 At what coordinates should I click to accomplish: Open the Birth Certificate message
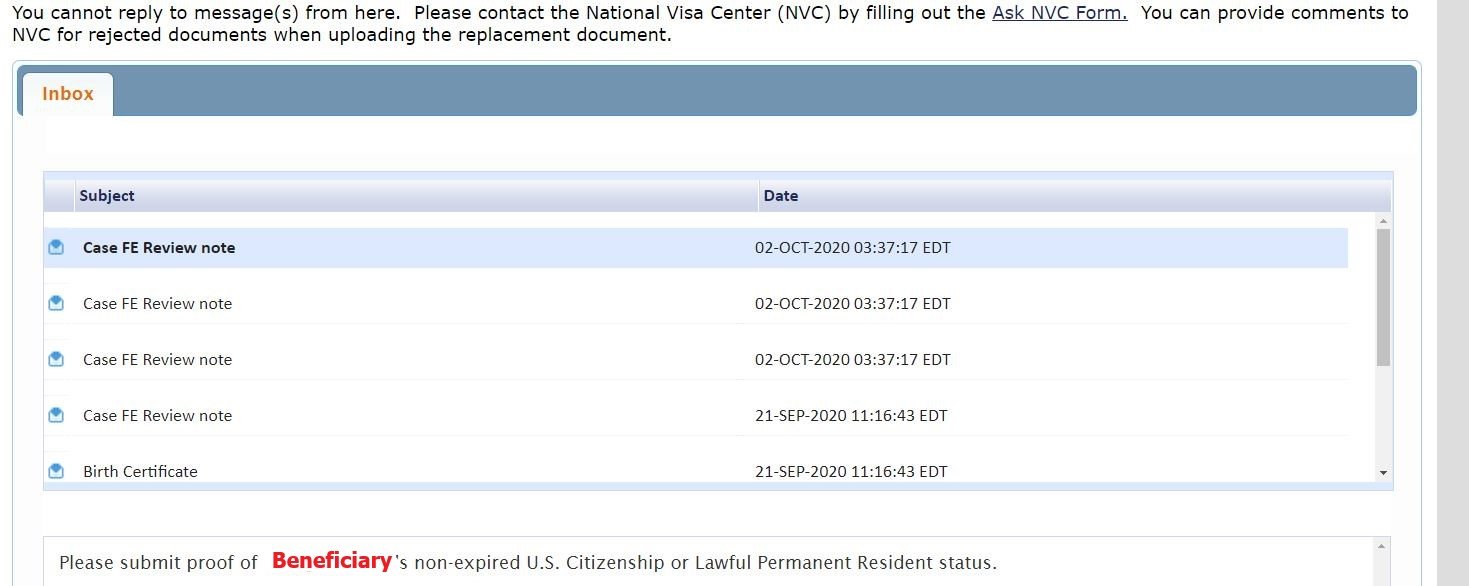point(140,472)
